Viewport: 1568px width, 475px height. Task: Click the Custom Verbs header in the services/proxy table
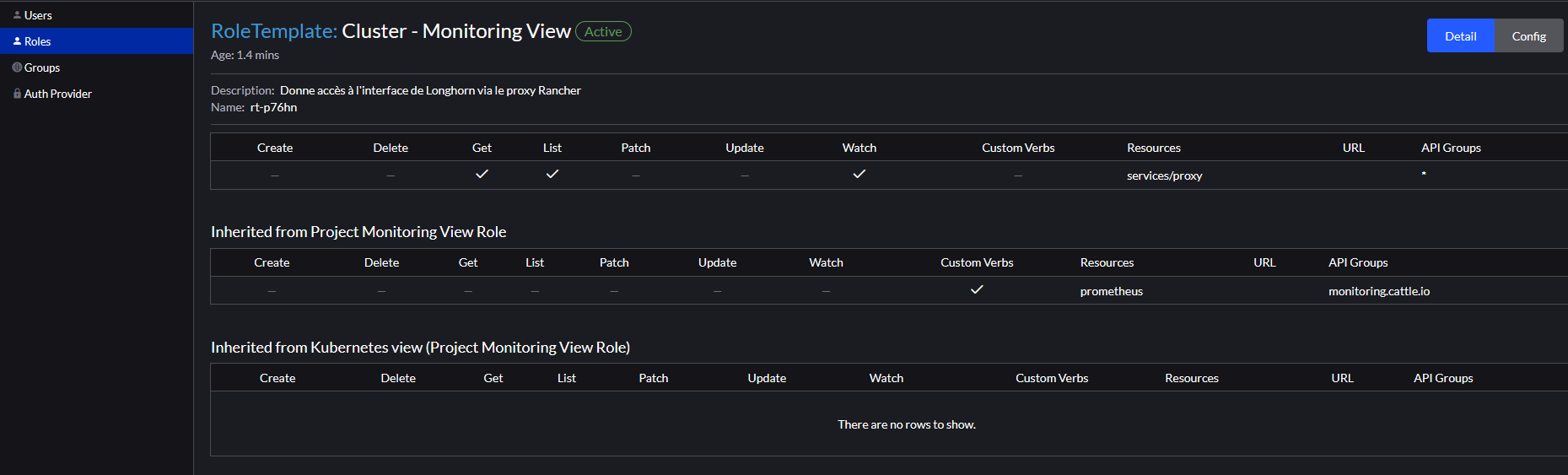[x=1018, y=148]
